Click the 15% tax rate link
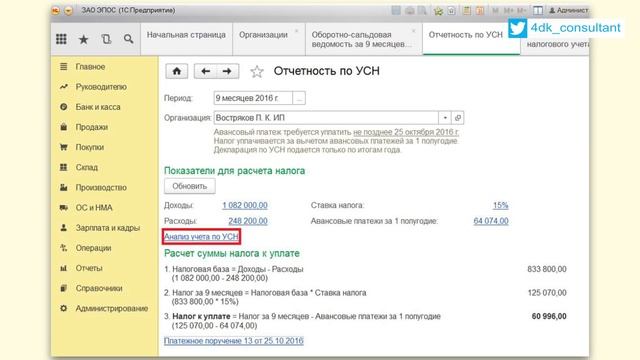Screen dimensions: 640x360 tap(500, 205)
